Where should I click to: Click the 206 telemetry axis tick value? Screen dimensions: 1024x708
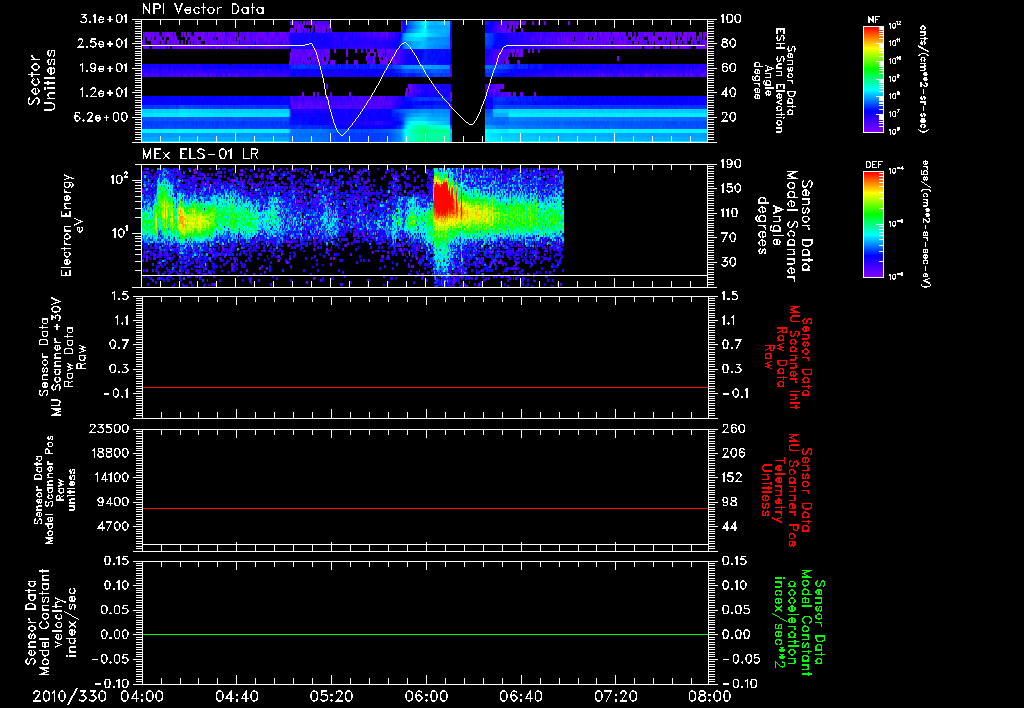tap(732, 453)
